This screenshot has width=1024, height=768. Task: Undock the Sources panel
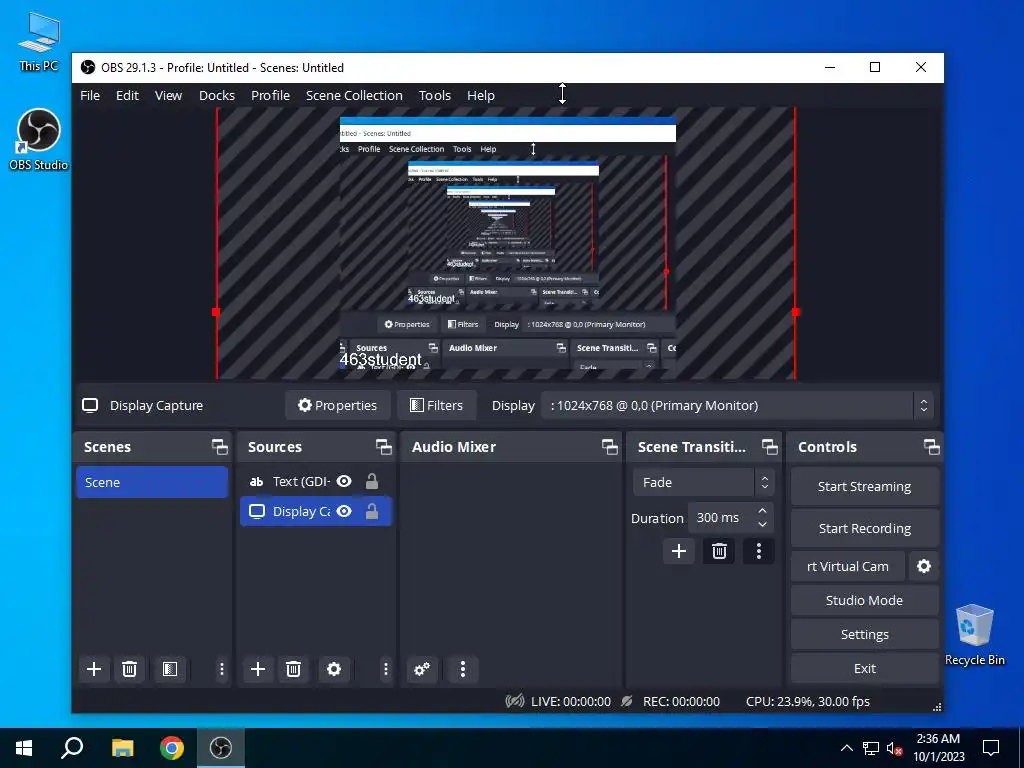pos(383,447)
